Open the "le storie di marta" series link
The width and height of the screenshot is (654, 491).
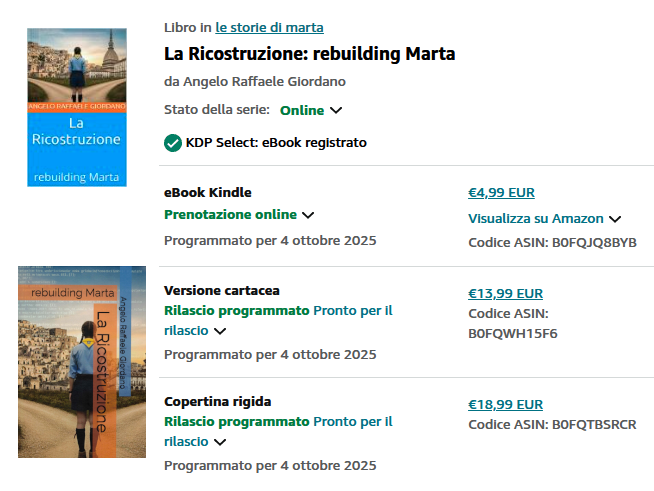click(x=269, y=27)
